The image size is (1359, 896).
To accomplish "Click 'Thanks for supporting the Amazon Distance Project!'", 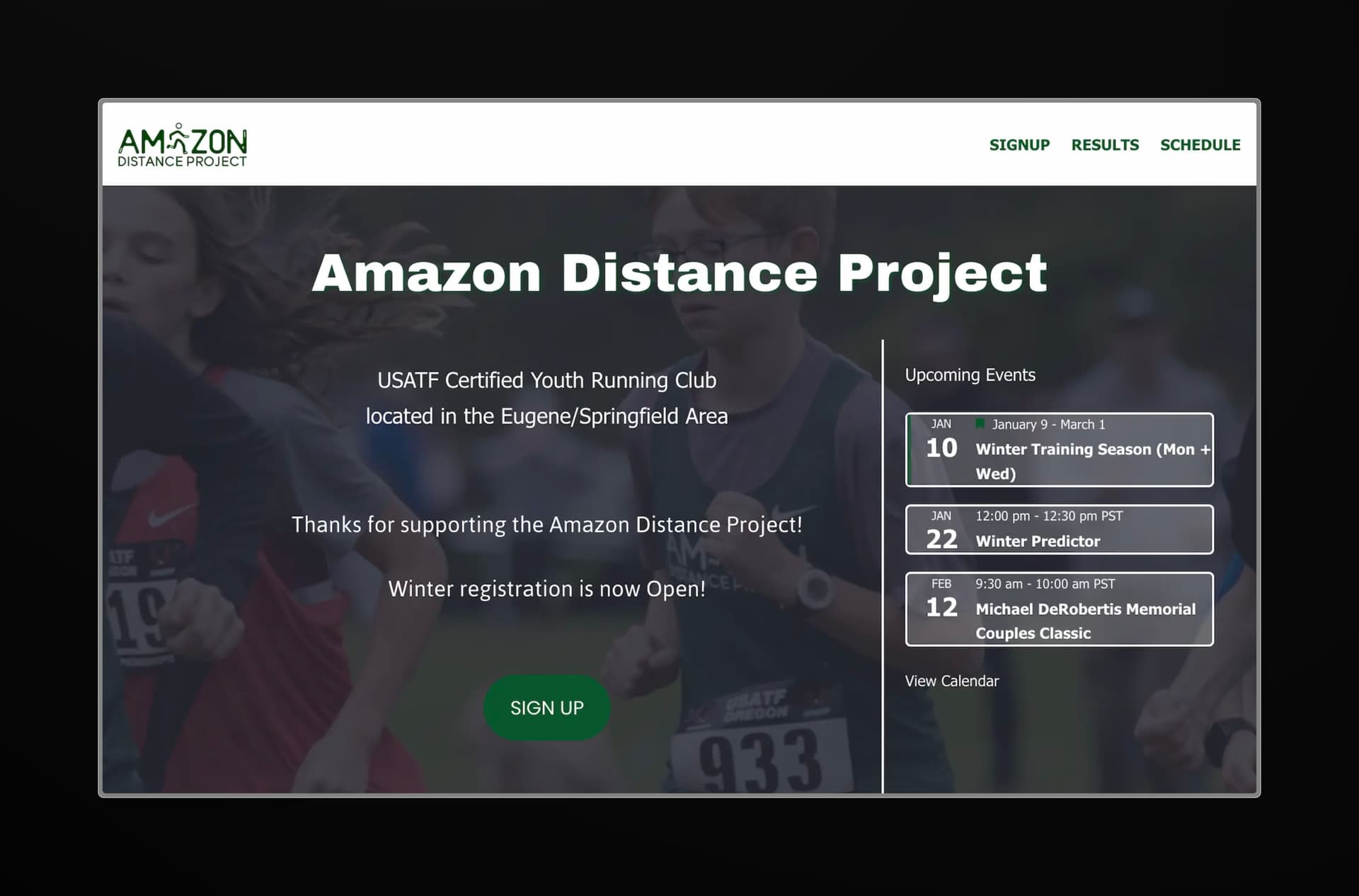I will coord(546,524).
